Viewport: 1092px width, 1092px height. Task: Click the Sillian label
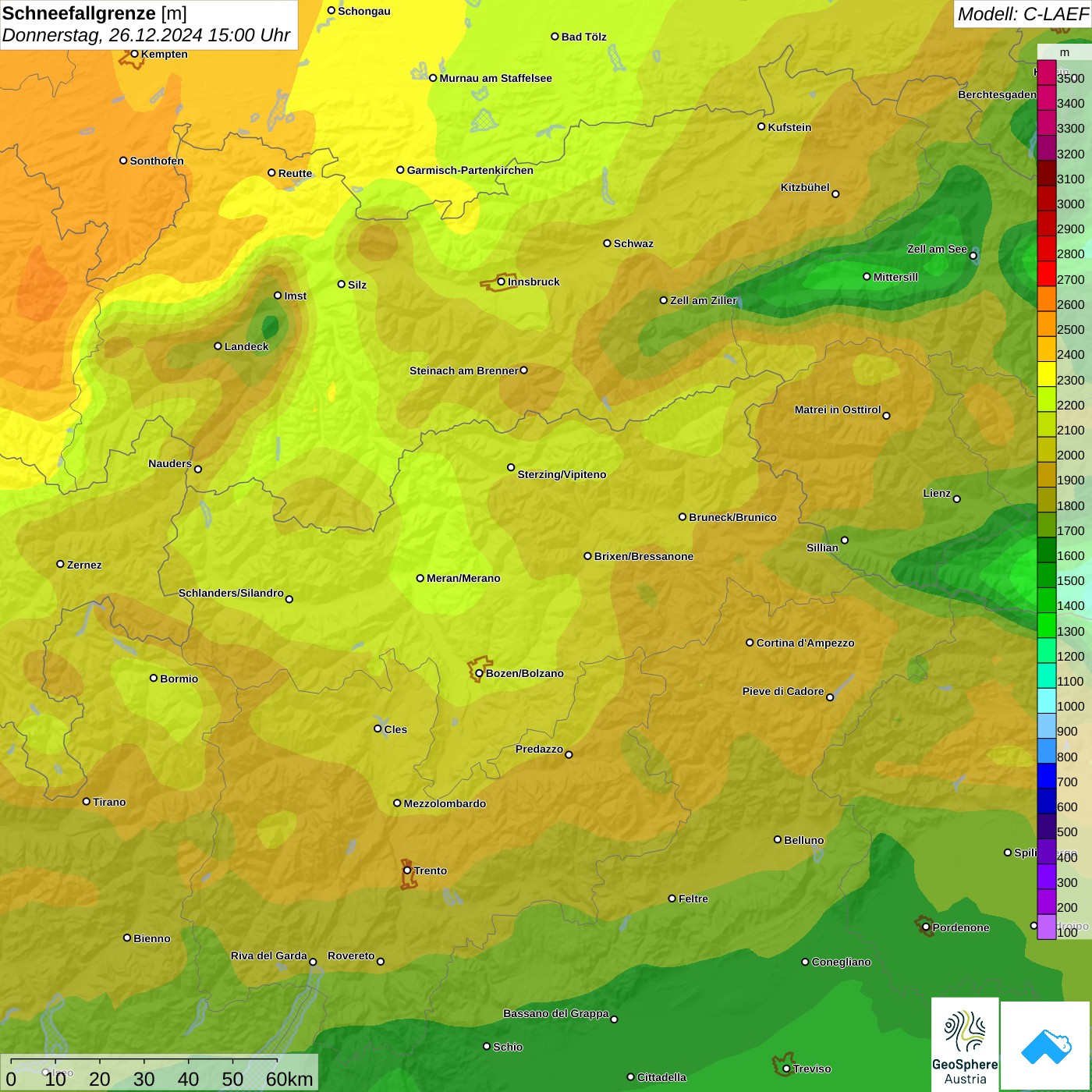click(x=822, y=548)
